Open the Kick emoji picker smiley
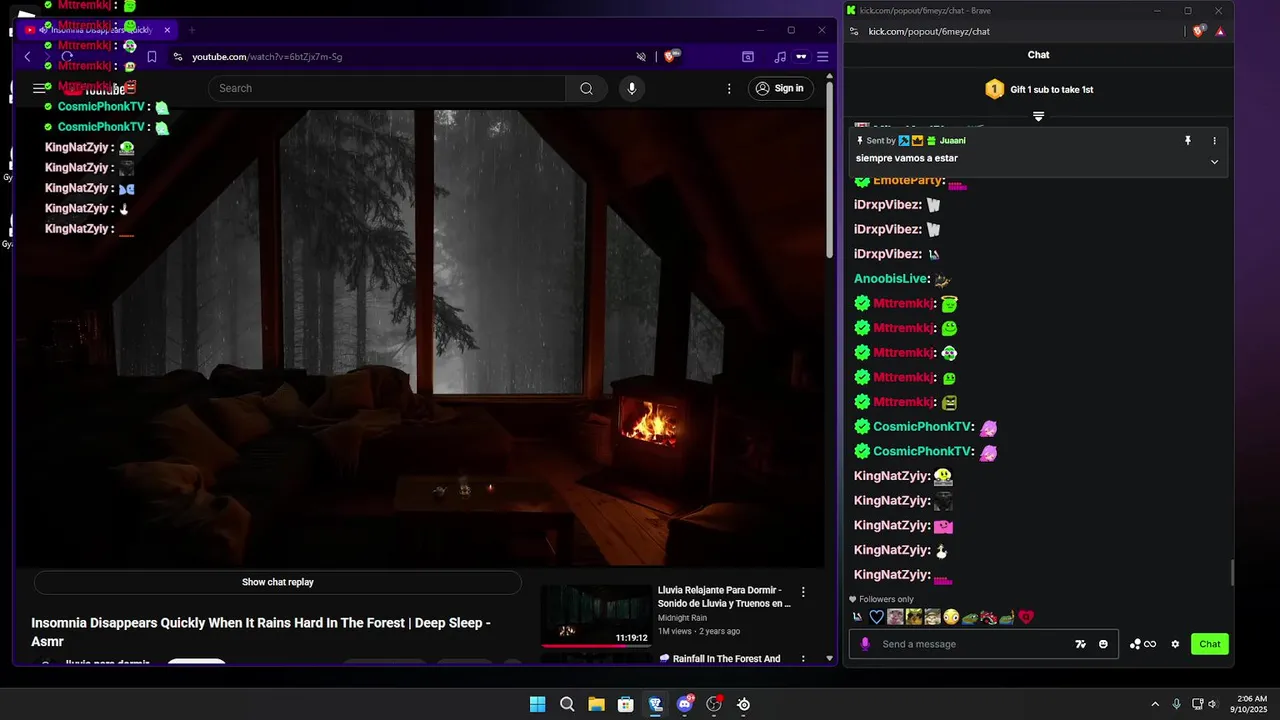This screenshot has height=720, width=1280. tap(1103, 644)
